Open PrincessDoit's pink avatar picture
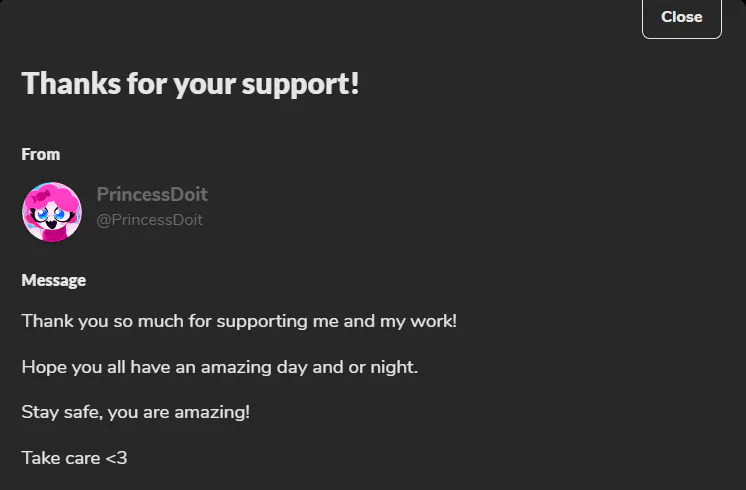The width and height of the screenshot is (746, 490). [x=52, y=212]
